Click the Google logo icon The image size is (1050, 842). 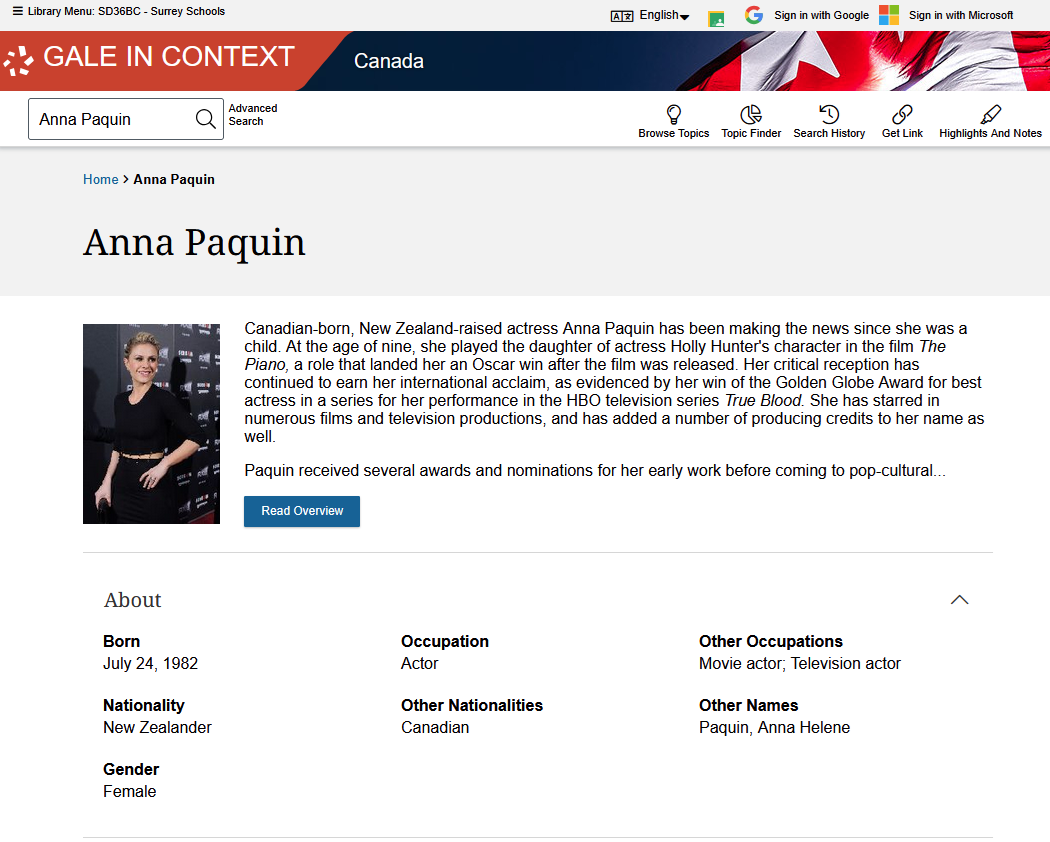[x=754, y=15]
